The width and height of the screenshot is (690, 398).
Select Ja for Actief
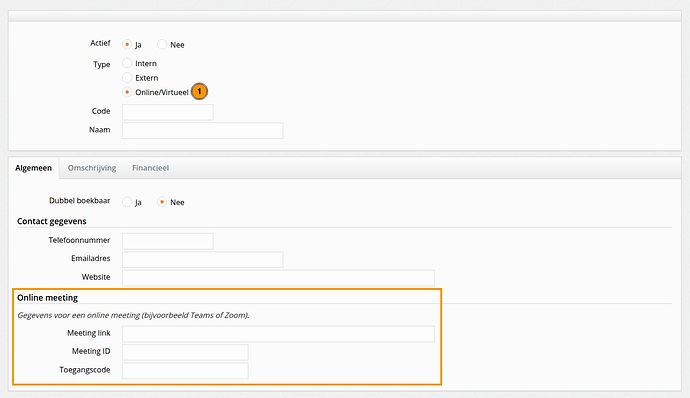pos(127,44)
